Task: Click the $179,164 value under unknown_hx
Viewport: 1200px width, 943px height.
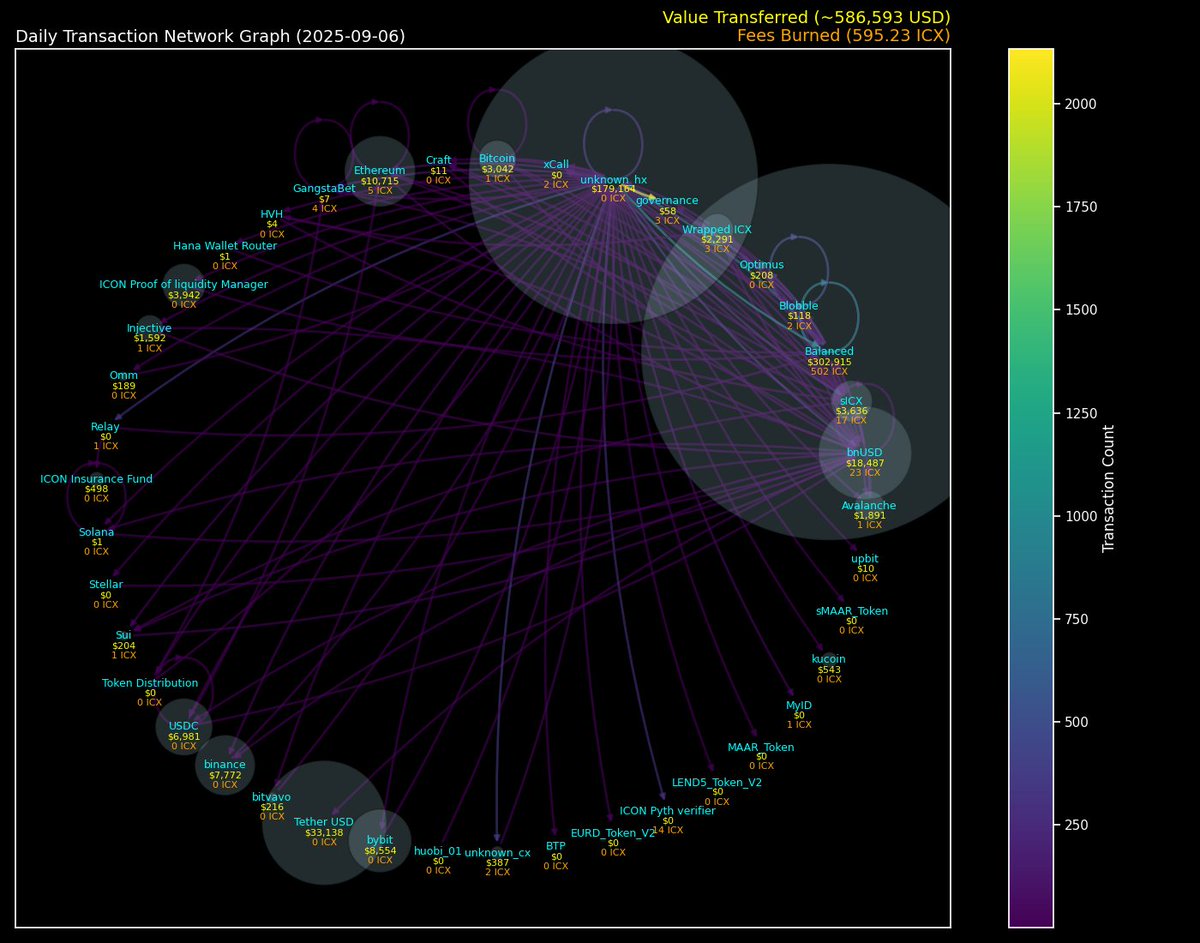Action: 613,188
